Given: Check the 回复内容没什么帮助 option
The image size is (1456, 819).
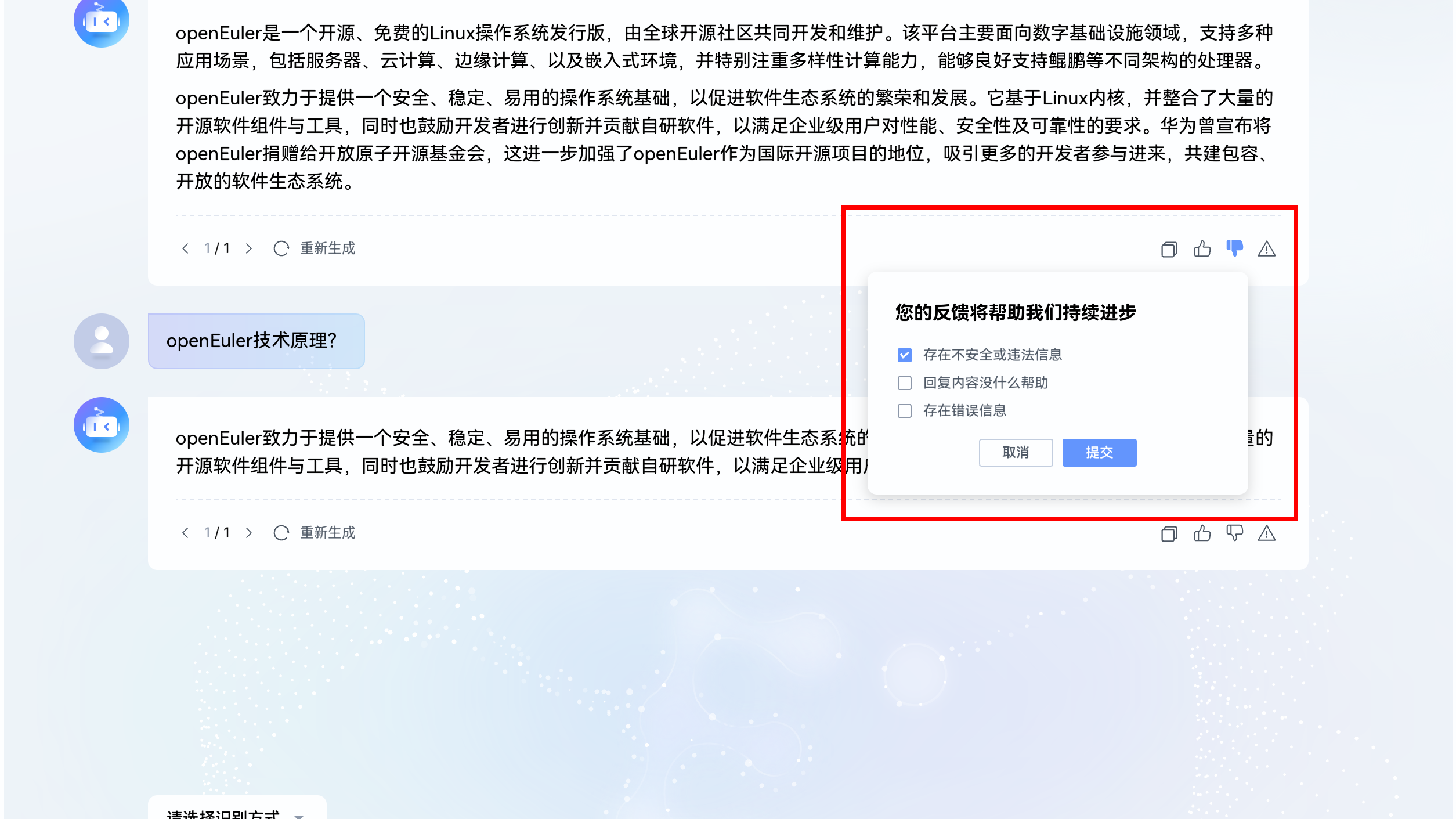Looking at the screenshot, I should (904, 383).
